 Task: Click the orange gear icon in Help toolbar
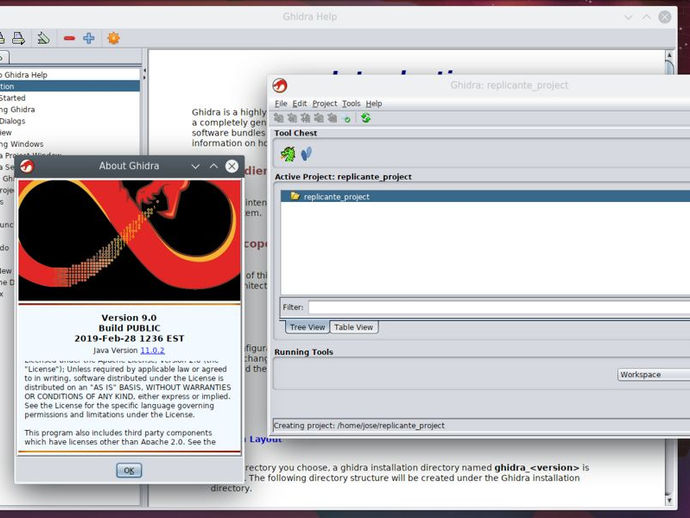(x=114, y=38)
